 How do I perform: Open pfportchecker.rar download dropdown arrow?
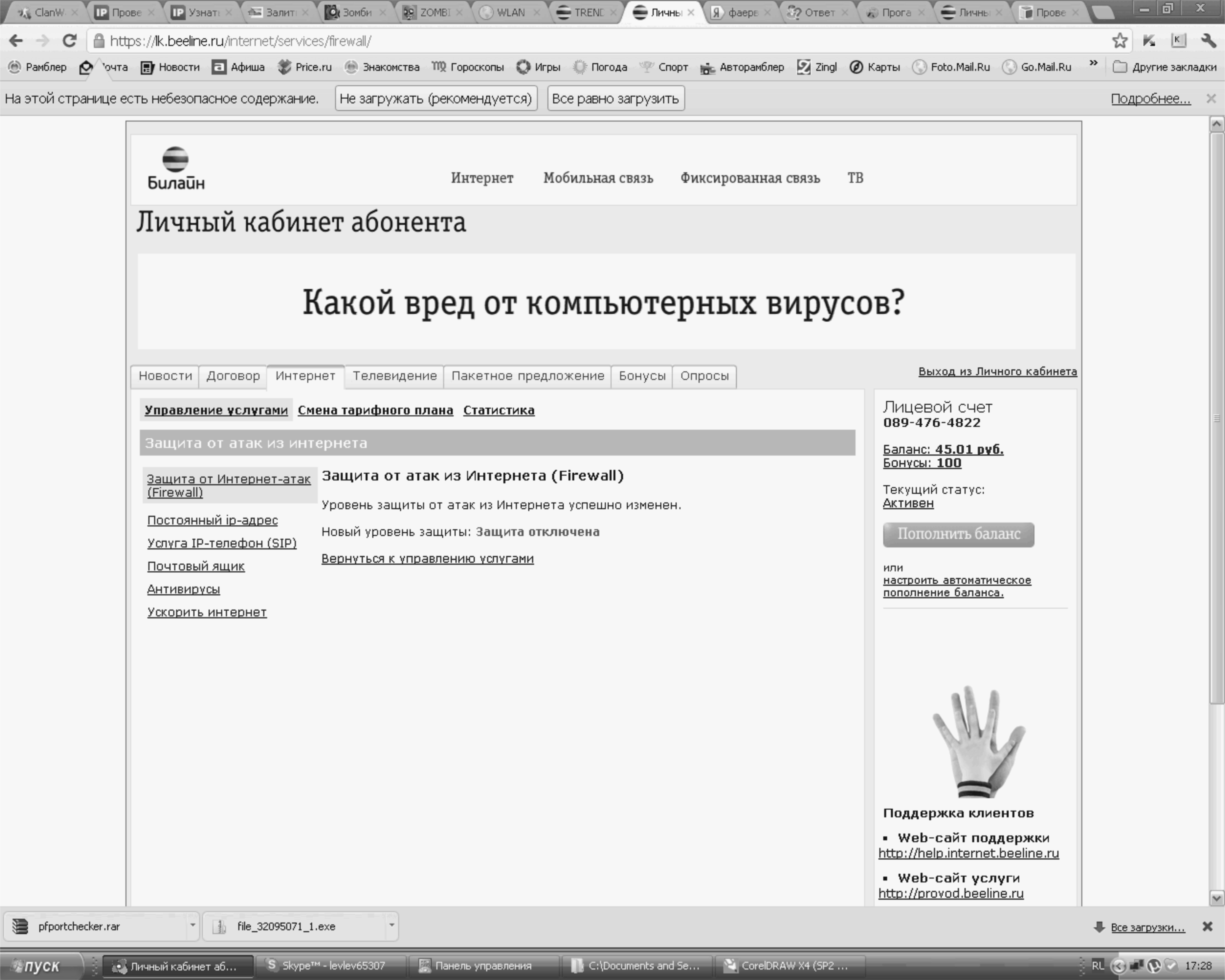[x=192, y=926]
